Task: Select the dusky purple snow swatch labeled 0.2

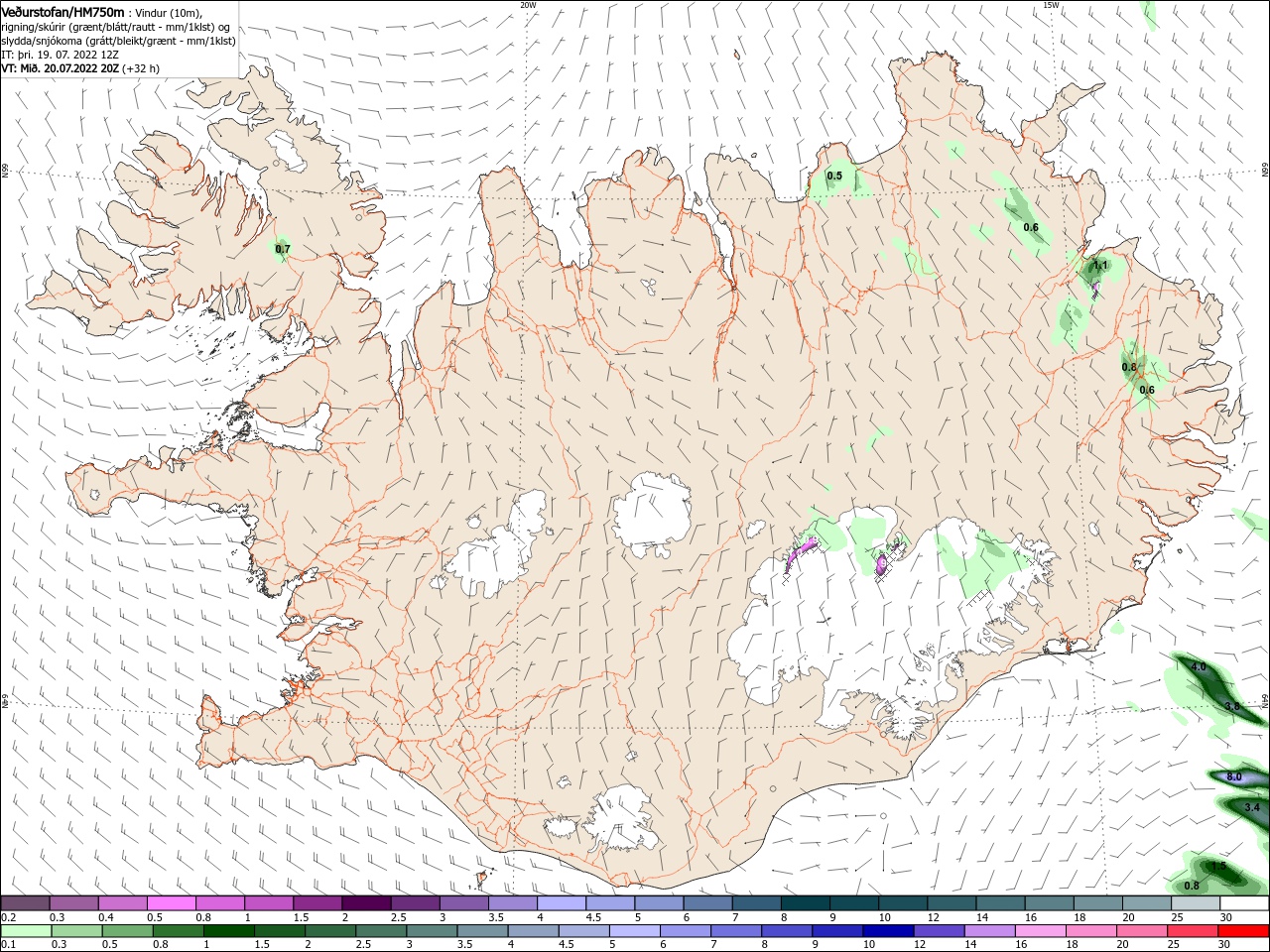Action: (x=25, y=903)
